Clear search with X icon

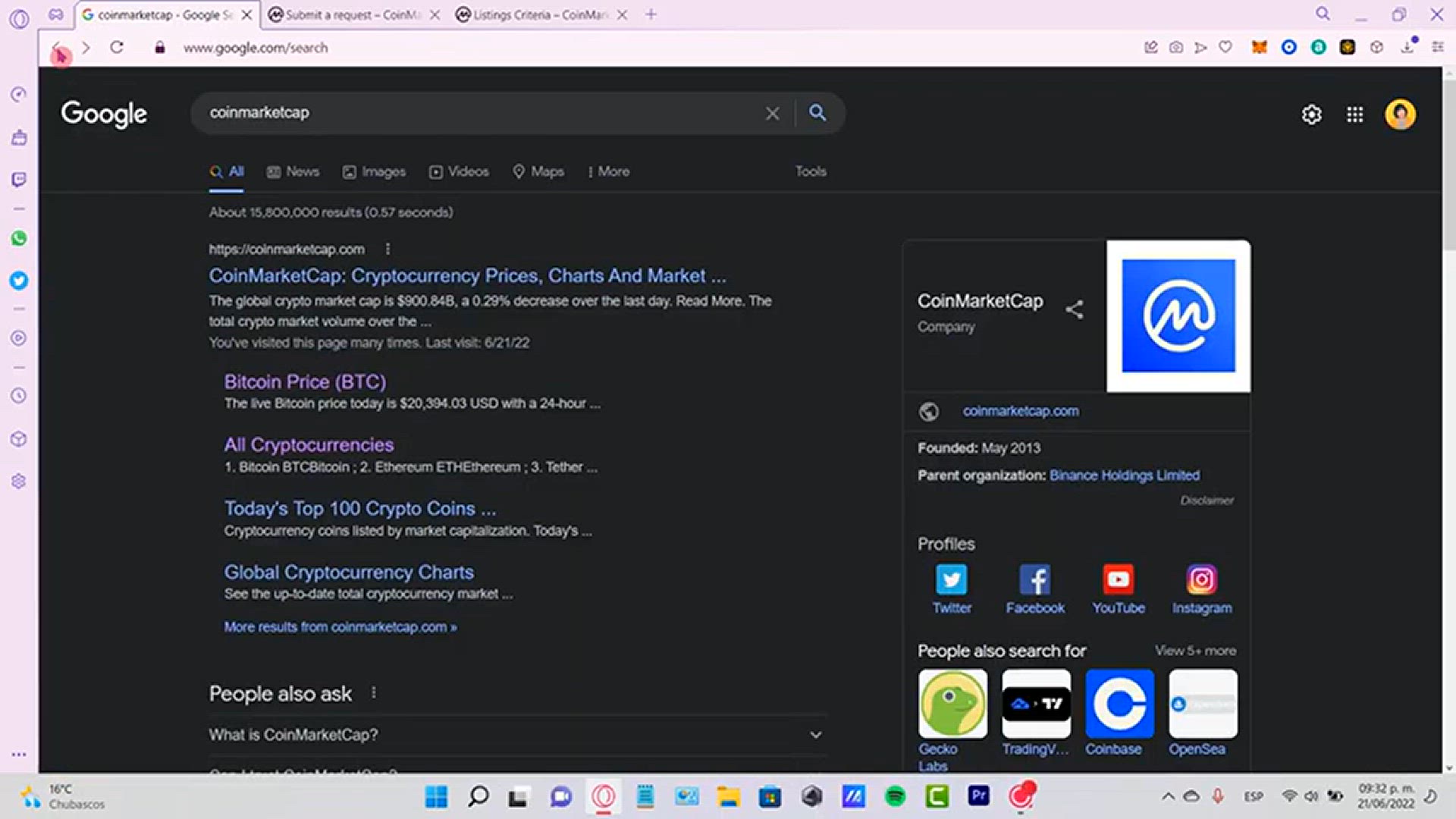coord(772,114)
